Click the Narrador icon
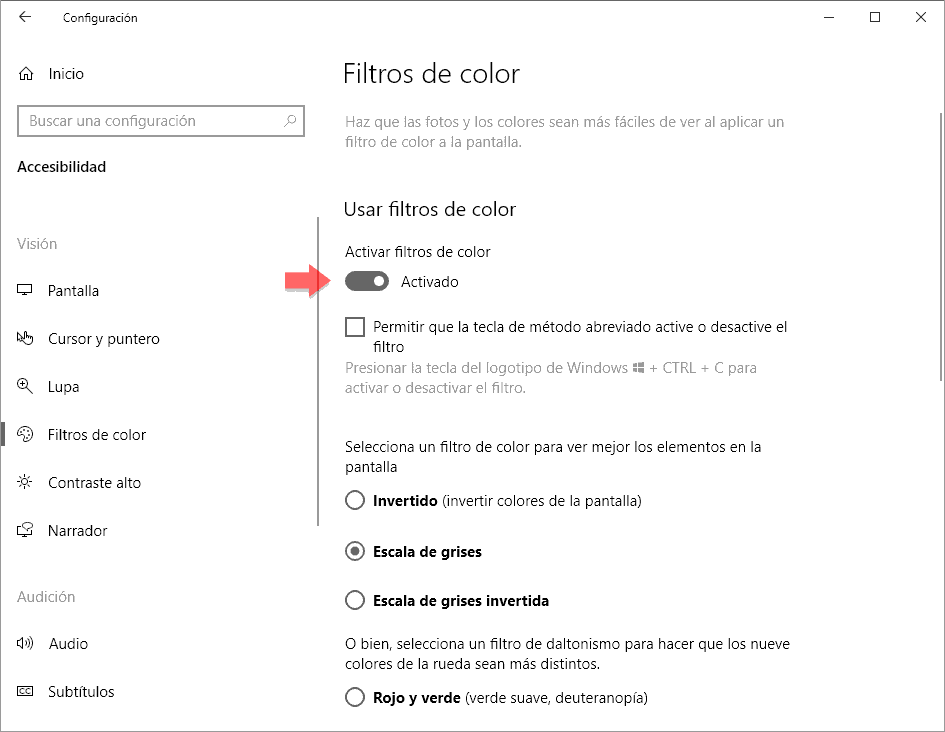 coord(26,531)
